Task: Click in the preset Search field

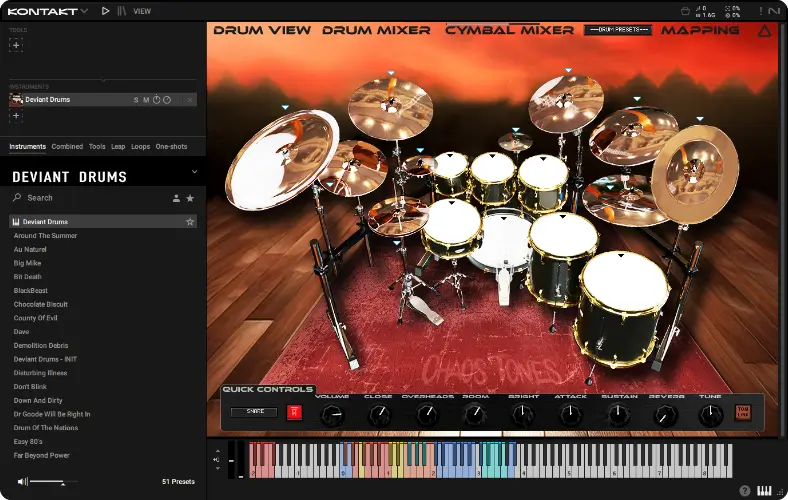Action: pos(90,198)
